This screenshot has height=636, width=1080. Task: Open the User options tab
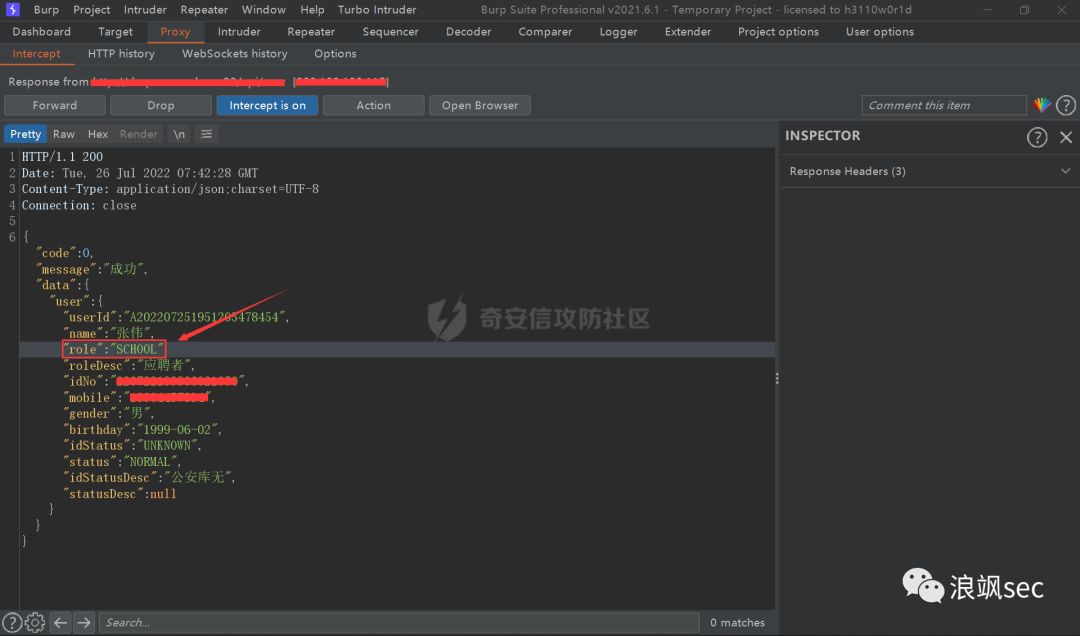880,32
